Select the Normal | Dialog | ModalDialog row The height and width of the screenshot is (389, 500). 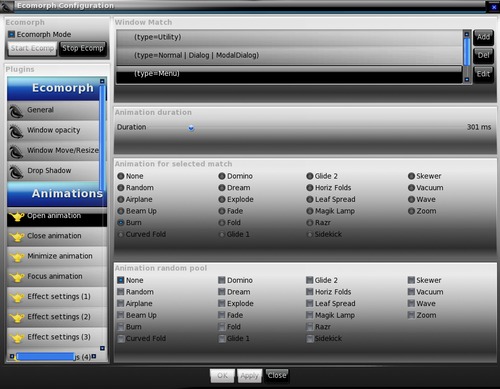point(289,55)
